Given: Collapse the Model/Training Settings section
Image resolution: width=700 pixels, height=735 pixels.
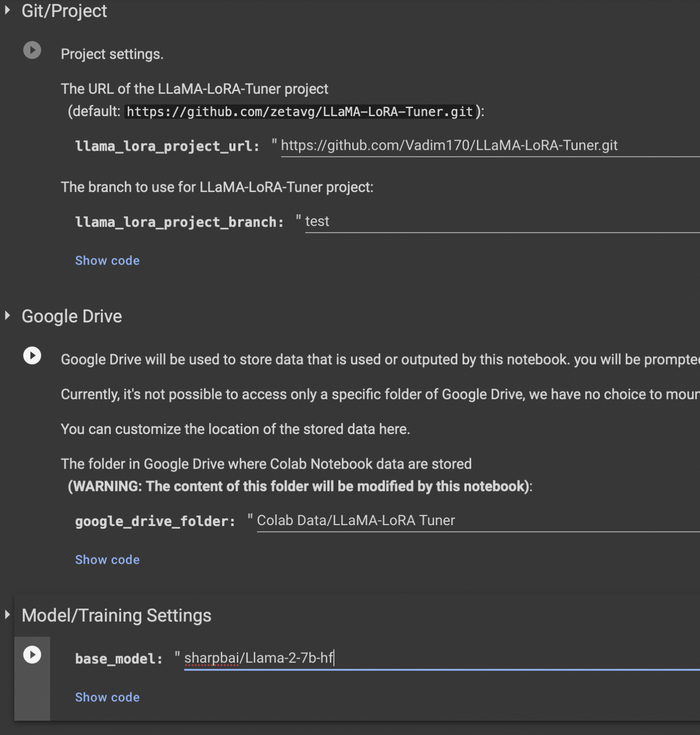Looking at the screenshot, I should click(x=8, y=615).
